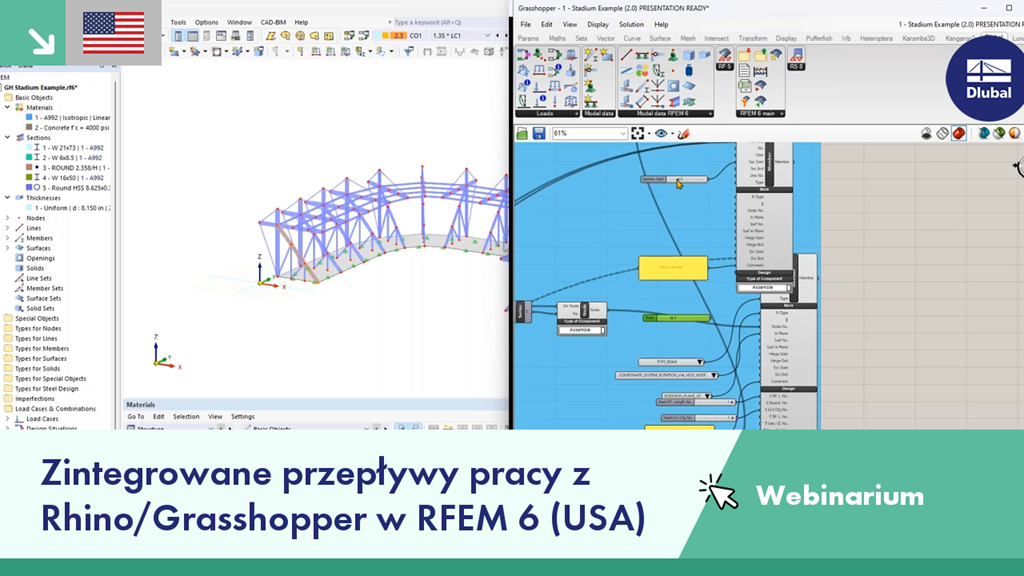Open the 61% zoom level dropdown
This screenshot has width=1024, height=576.
(622, 133)
